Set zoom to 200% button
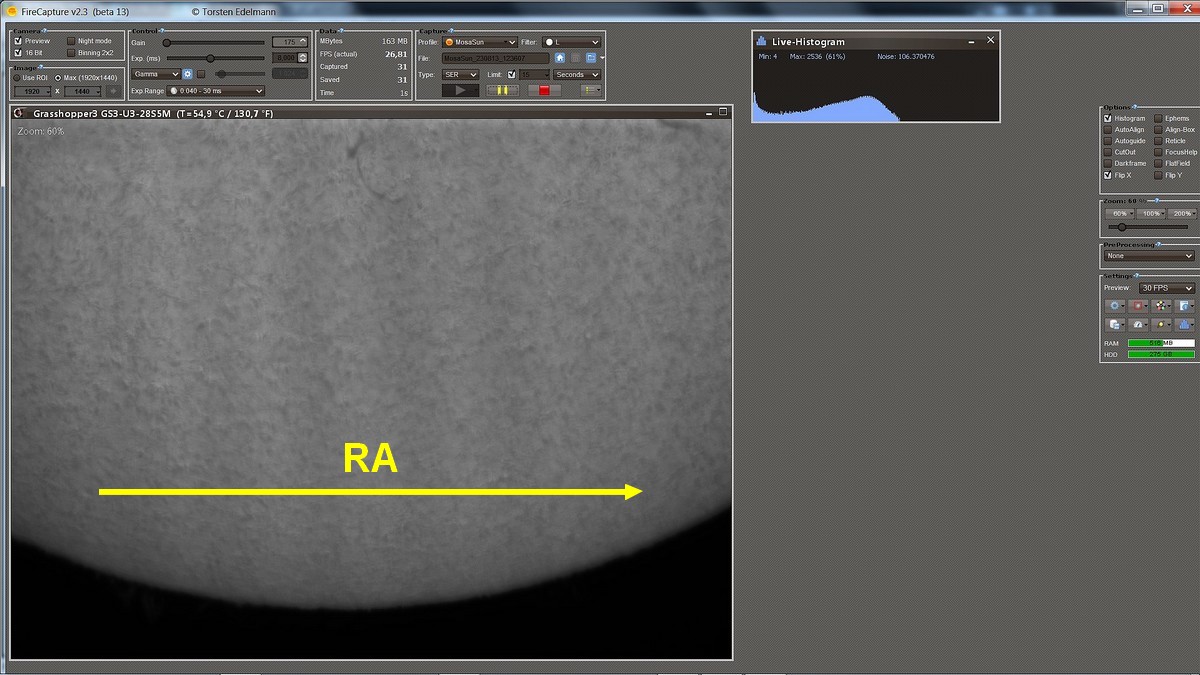 [x=1181, y=213]
